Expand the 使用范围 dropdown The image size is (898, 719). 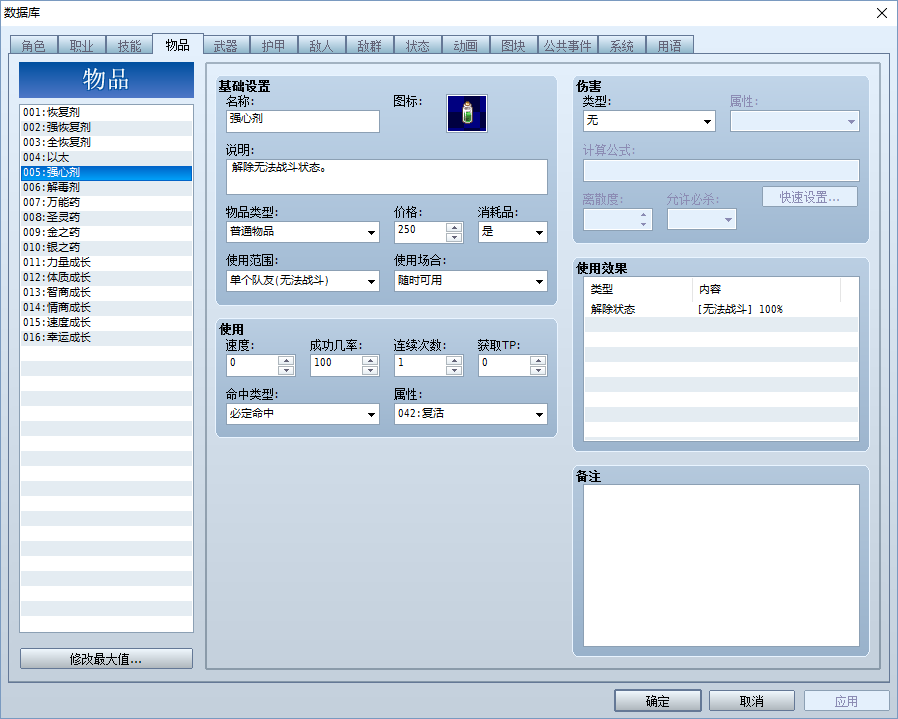point(302,281)
